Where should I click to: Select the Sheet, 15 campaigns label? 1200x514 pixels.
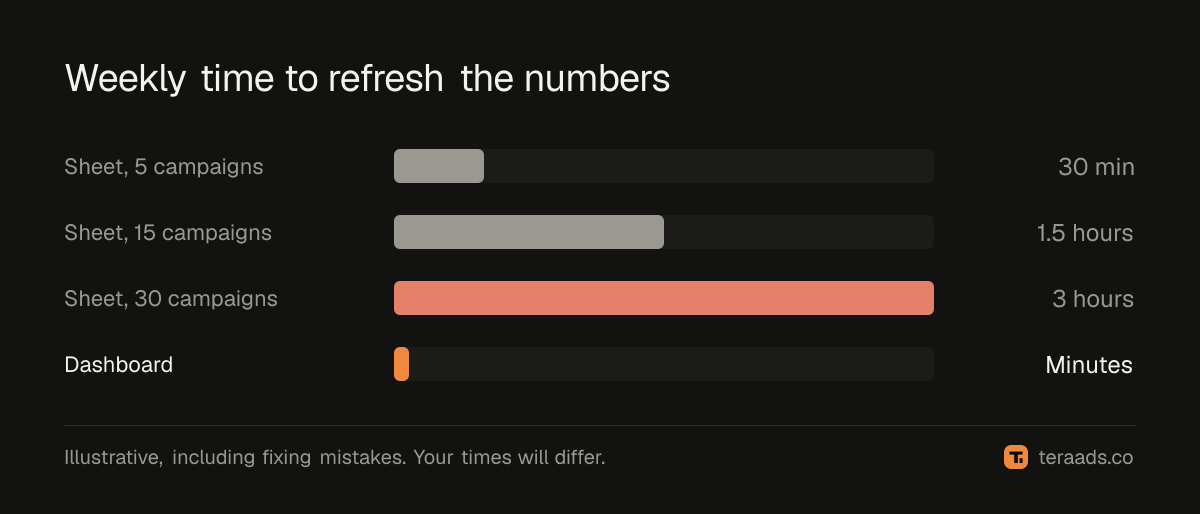point(168,233)
